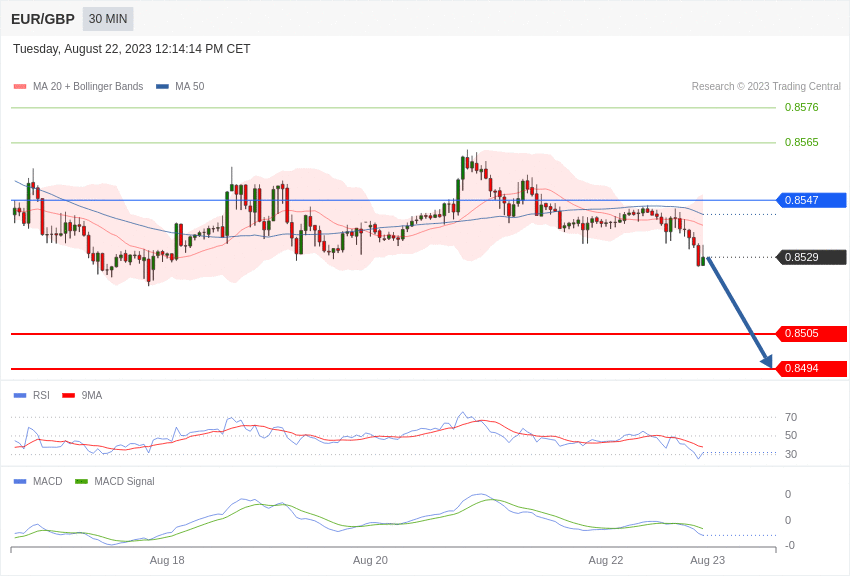
Task: Select the 0.8494 support price tag
Action: pos(812,368)
